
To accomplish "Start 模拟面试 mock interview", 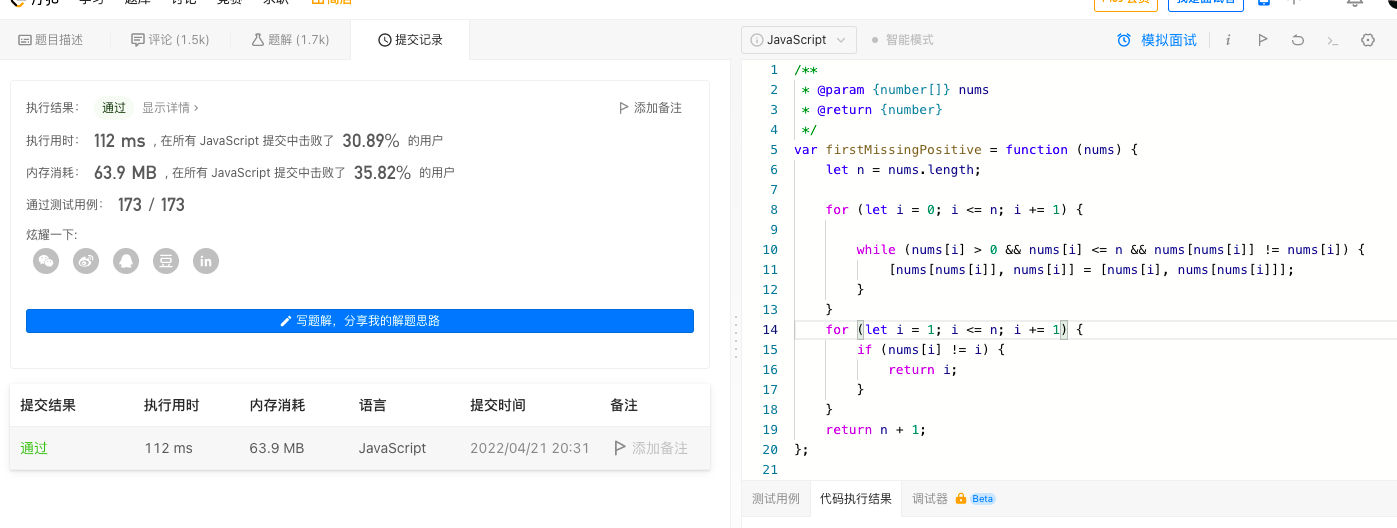I will click(1169, 40).
